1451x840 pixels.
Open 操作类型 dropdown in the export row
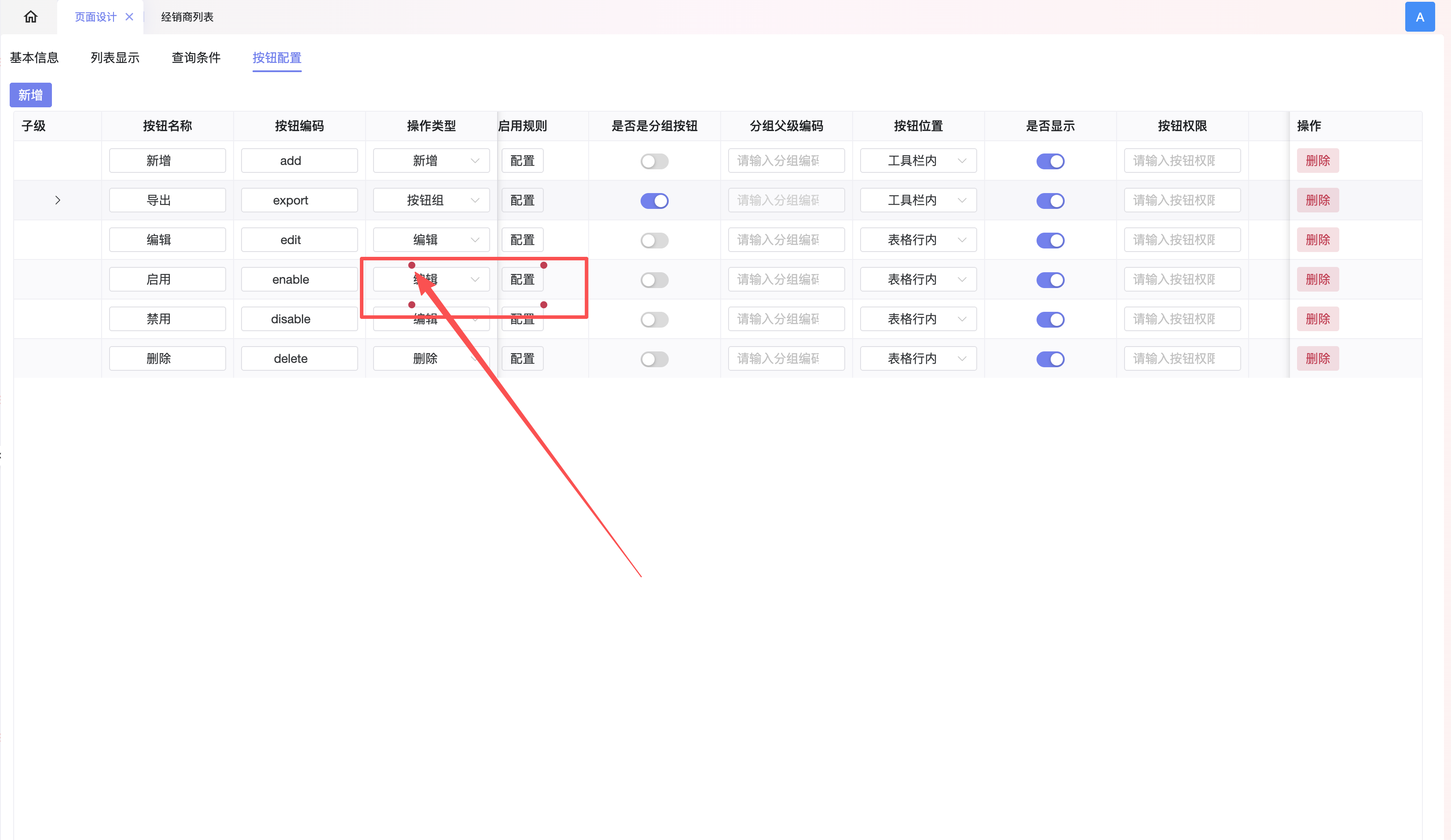click(x=431, y=201)
